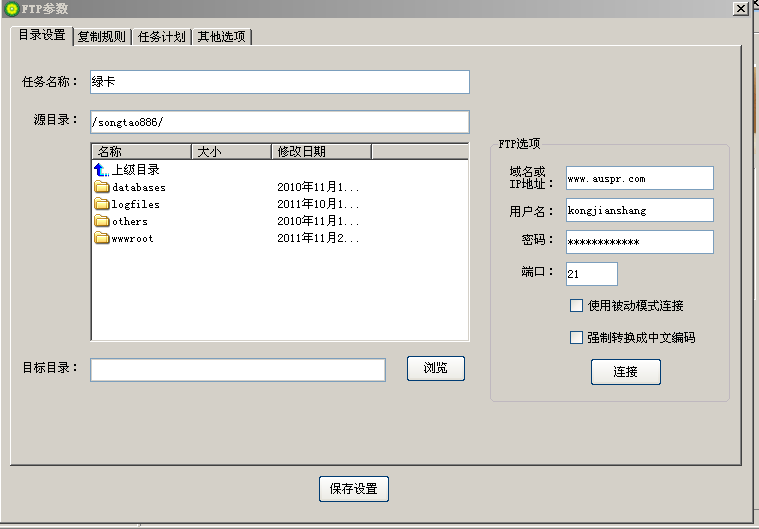Sort file list by 名称 column header

pos(141,152)
